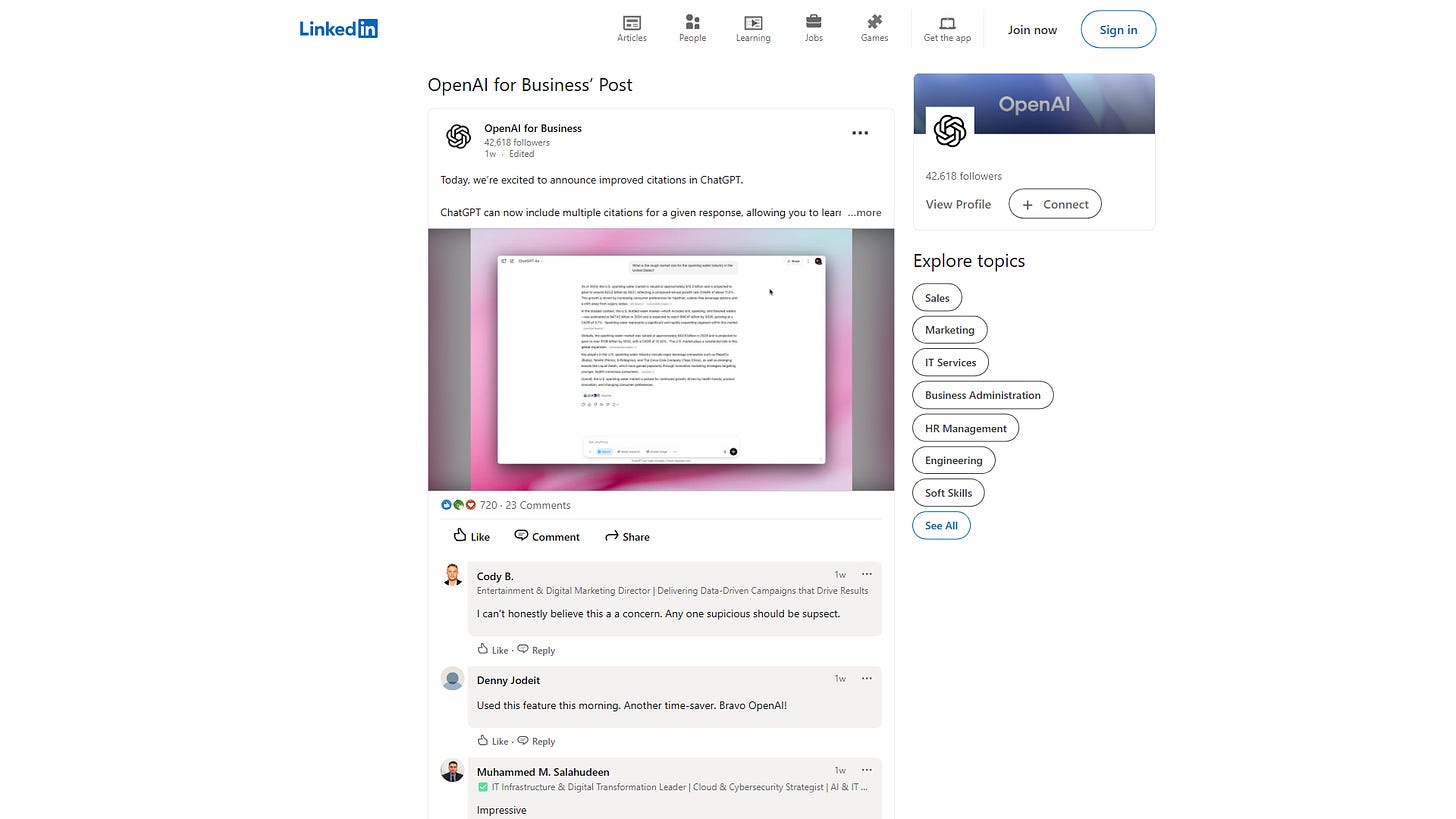Open Denny Jodeit profile picture

tap(452, 679)
